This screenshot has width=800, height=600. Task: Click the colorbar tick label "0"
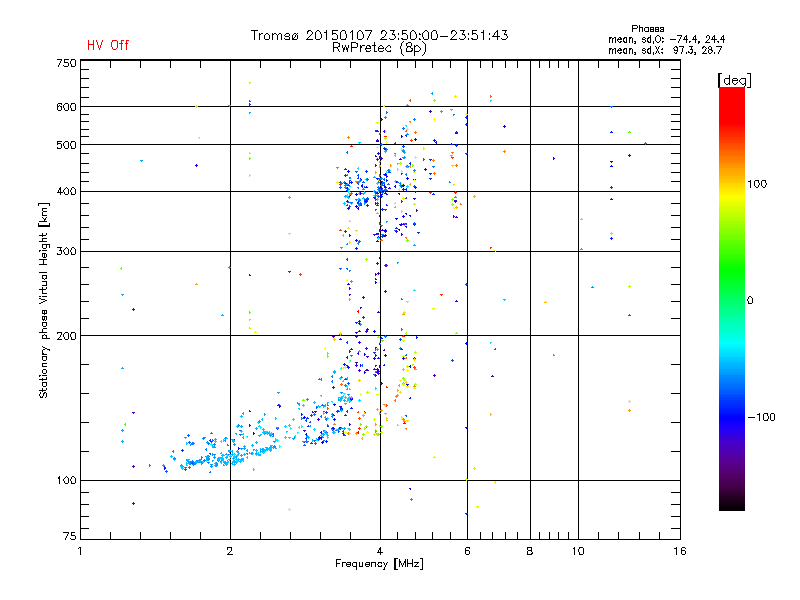pyautogui.click(x=750, y=301)
